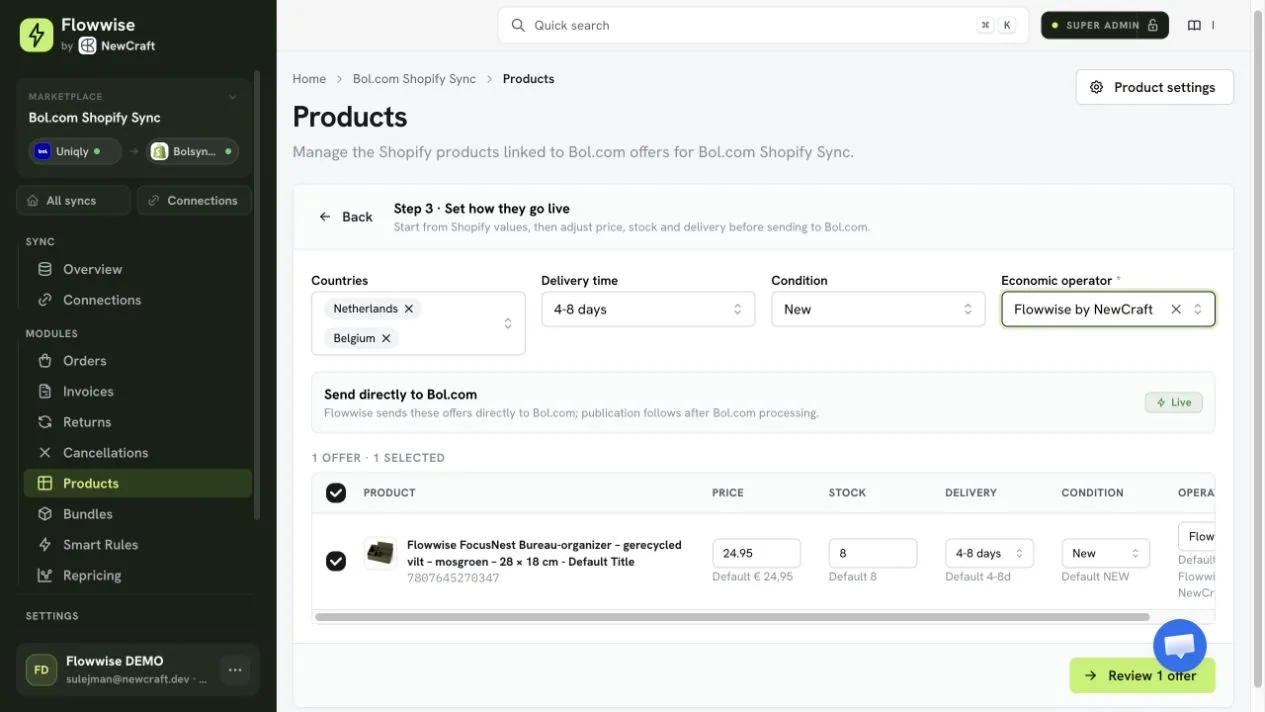Expand the Marketplace sync selector
This screenshot has height=712, width=1265.
coord(233,97)
